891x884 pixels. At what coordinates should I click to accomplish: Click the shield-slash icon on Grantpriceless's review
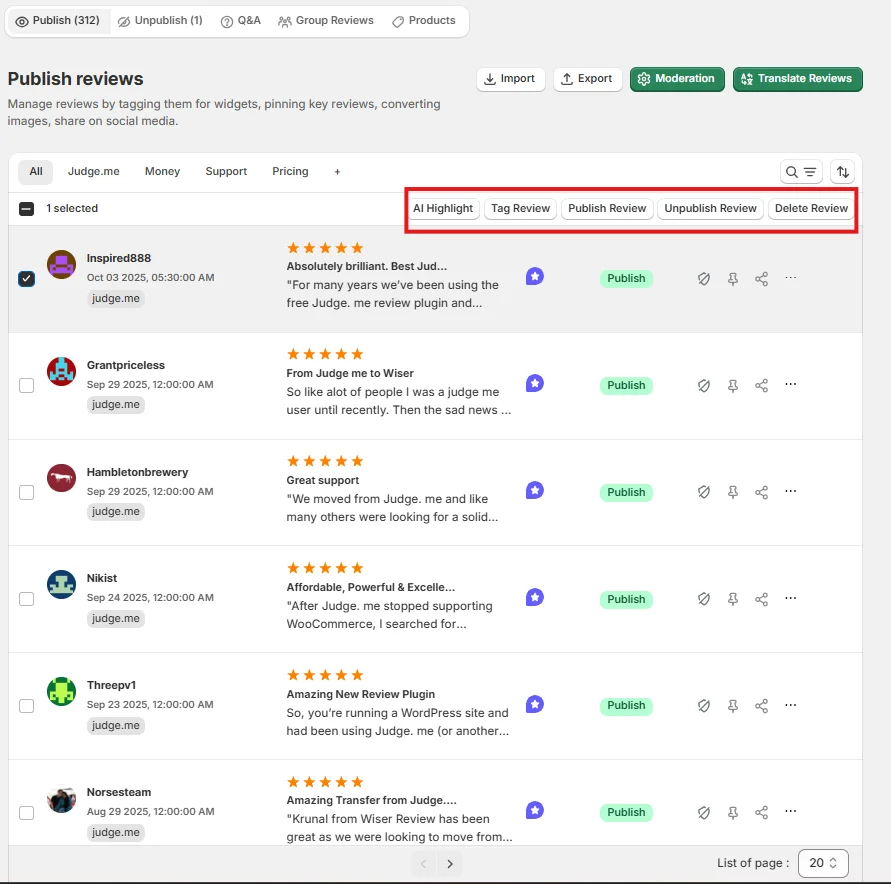point(704,385)
